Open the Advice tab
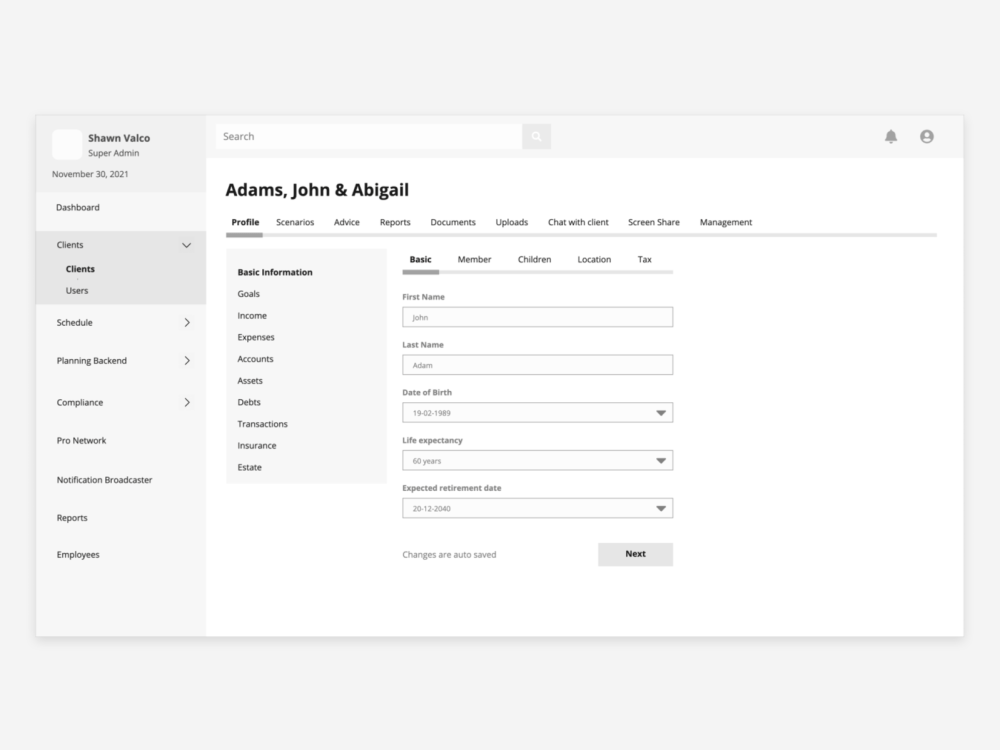 point(346,222)
